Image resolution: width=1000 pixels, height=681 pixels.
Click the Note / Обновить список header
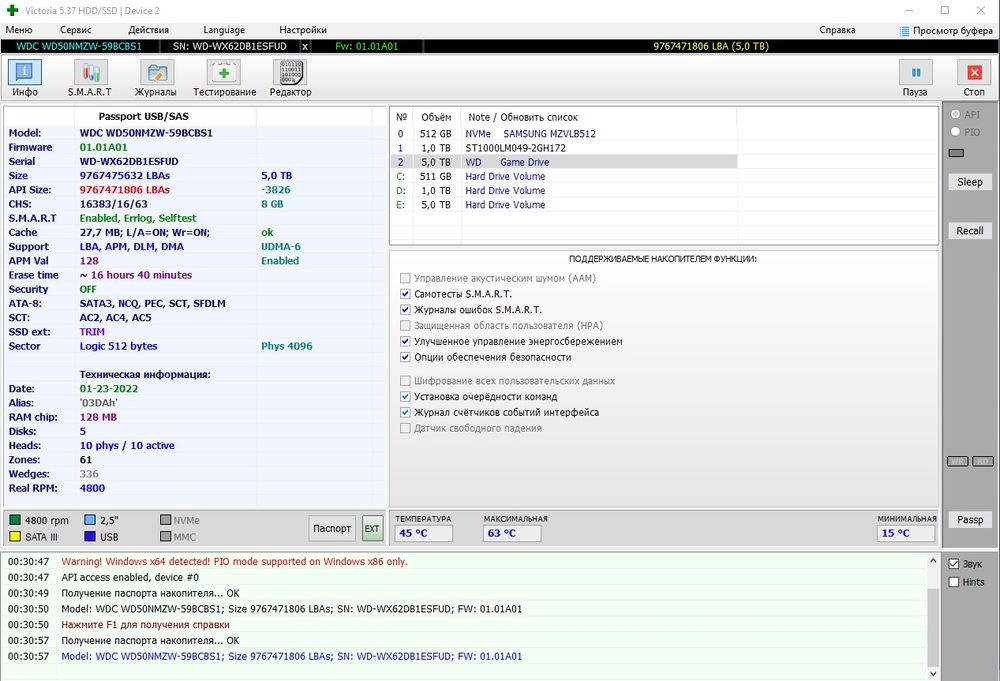523,117
